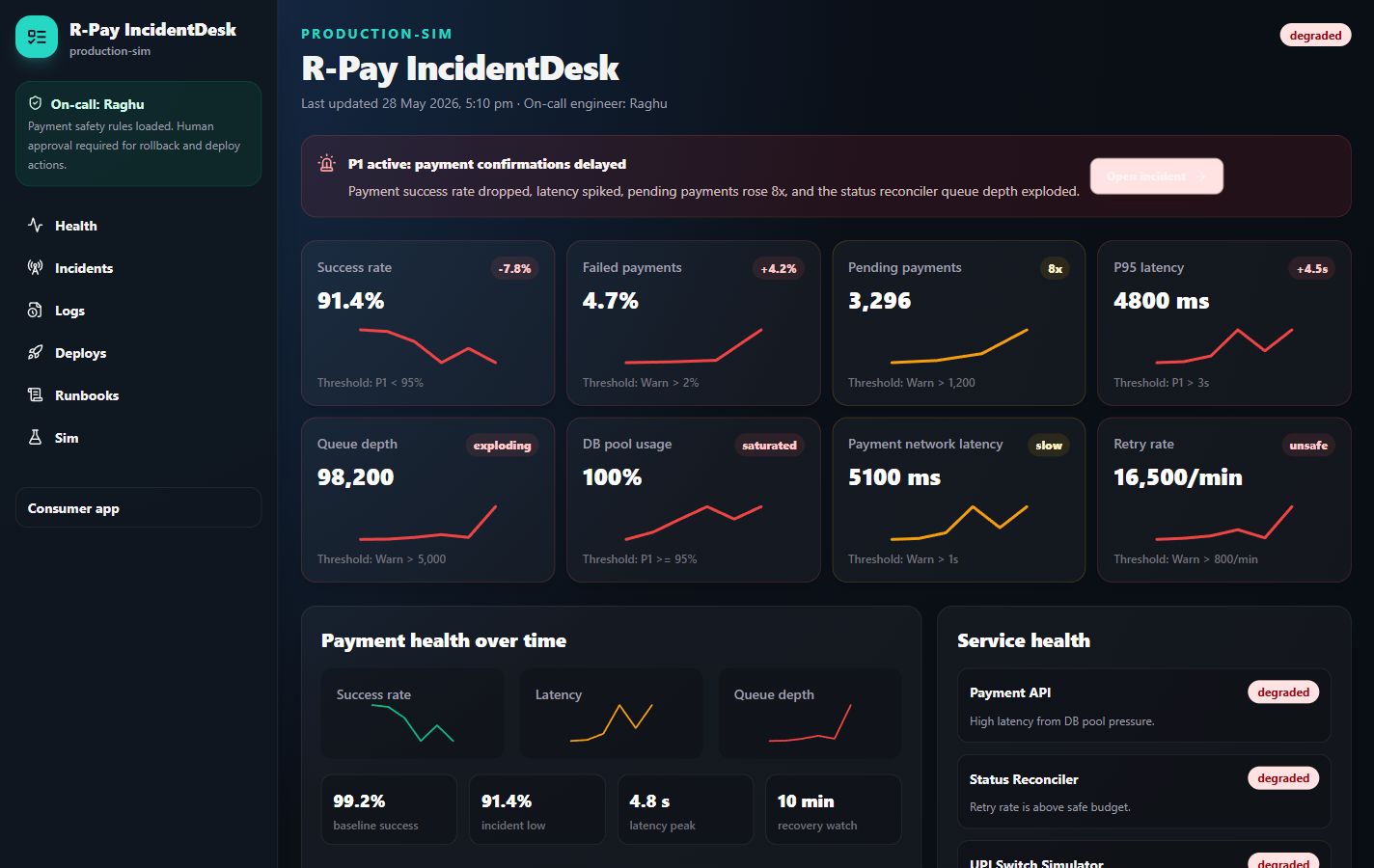This screenshot has width=1374, height=868.
Task: Click the Health pulse icon in sidebar
Action: pos(36,226)
